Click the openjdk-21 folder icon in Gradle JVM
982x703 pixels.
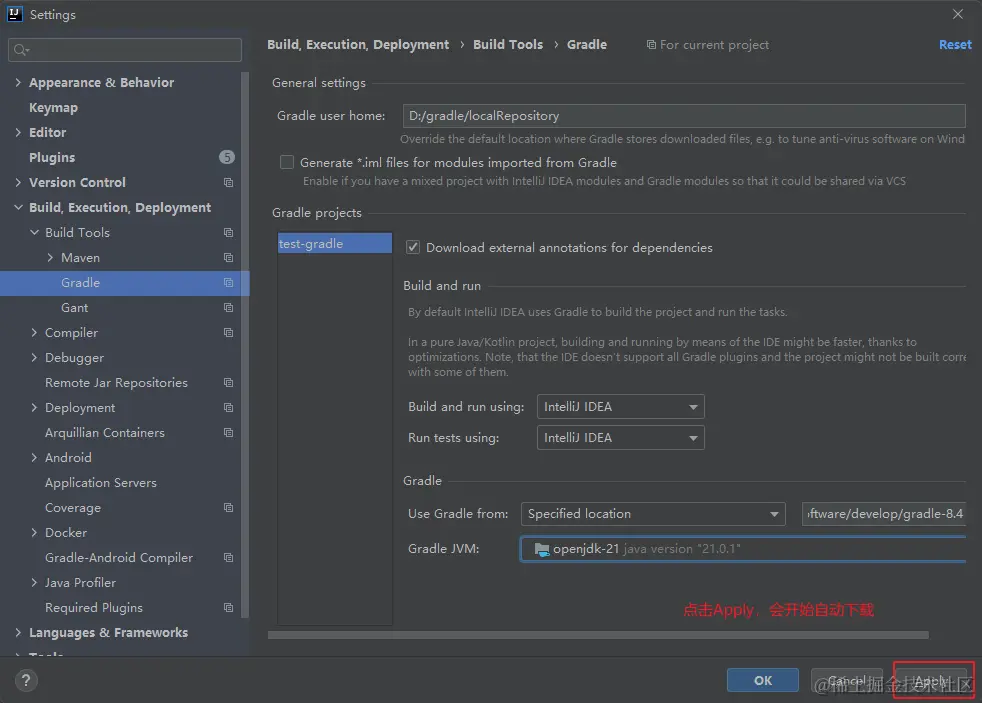(542, 549)
